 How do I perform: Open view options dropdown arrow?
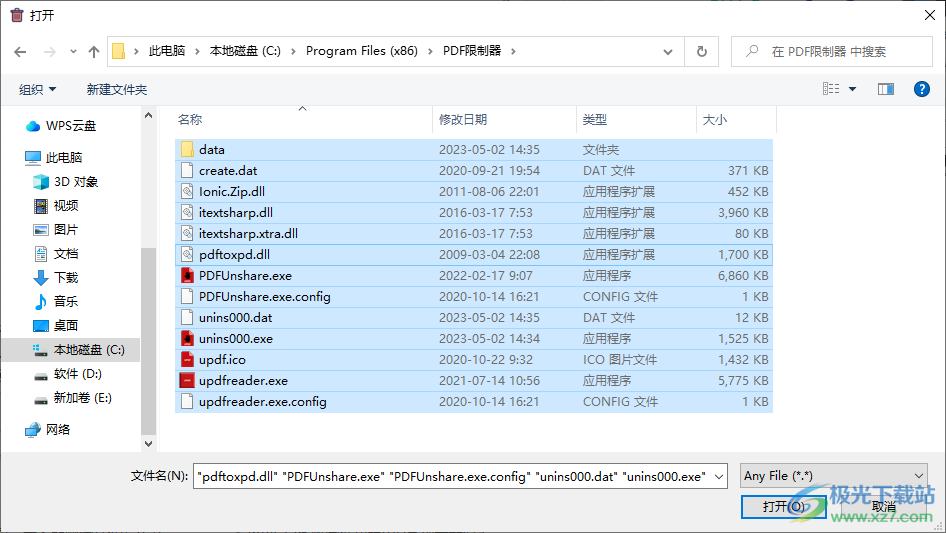pyautogui.click(x=852, y=89)
